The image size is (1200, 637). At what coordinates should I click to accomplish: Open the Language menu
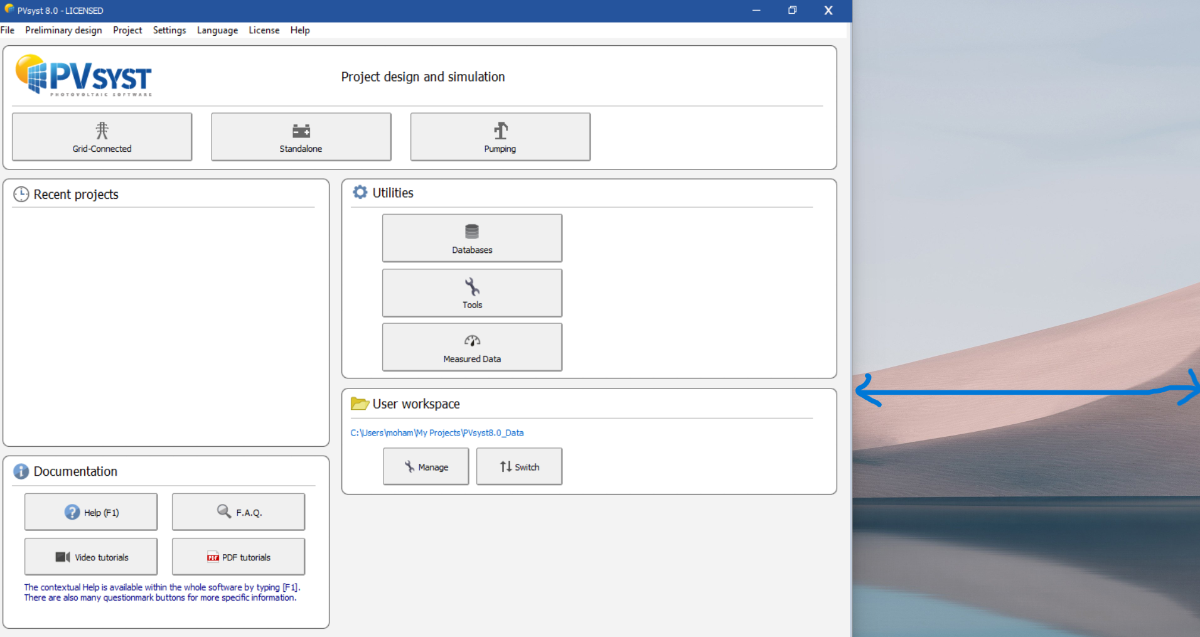[x=217, y=30]
